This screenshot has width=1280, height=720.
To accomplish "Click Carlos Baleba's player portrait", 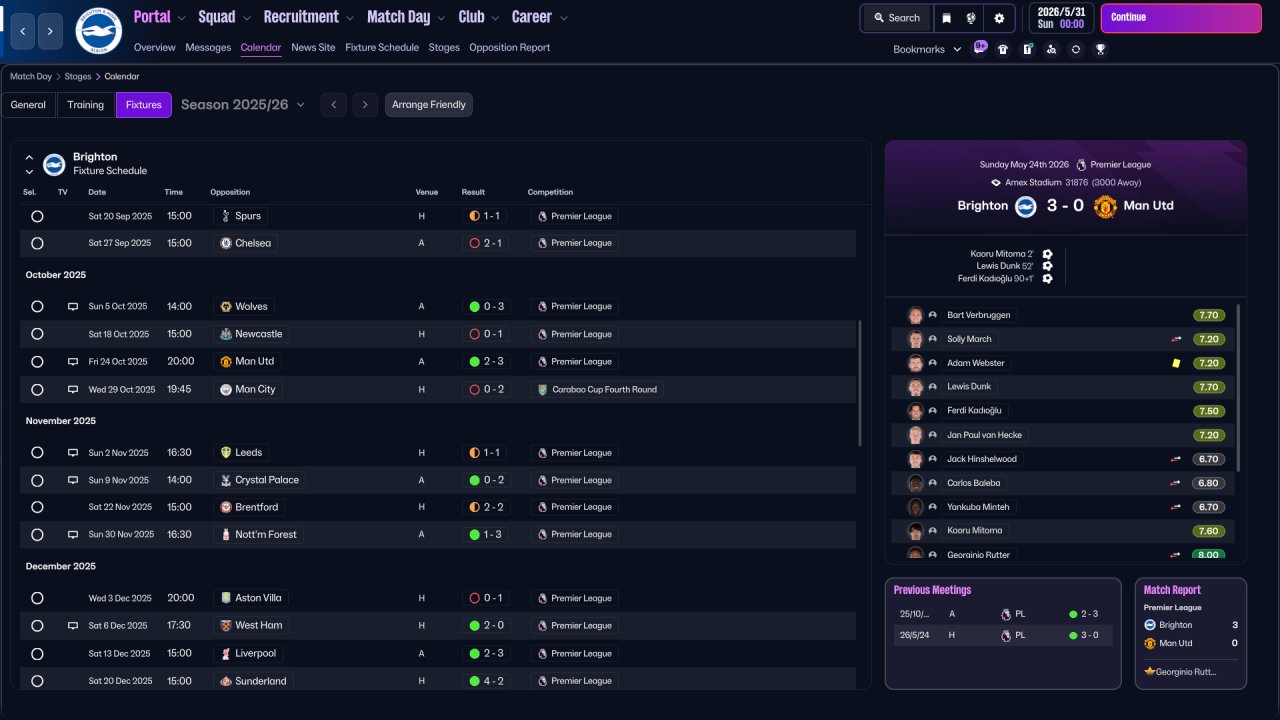I will pos(915,483).
